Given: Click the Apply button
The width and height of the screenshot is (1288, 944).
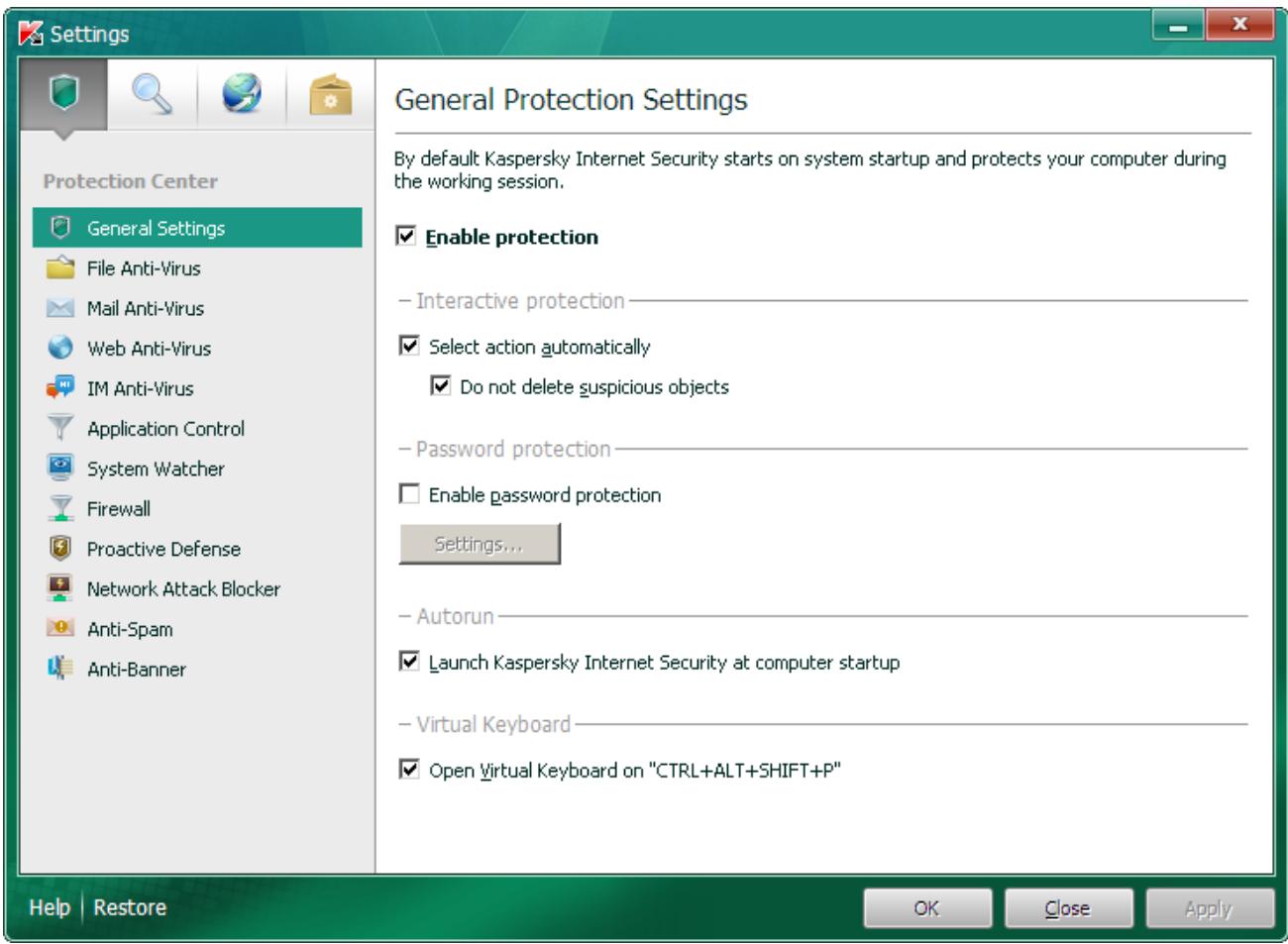Looking at the screenshot, I should click(x=1210, y=908).
